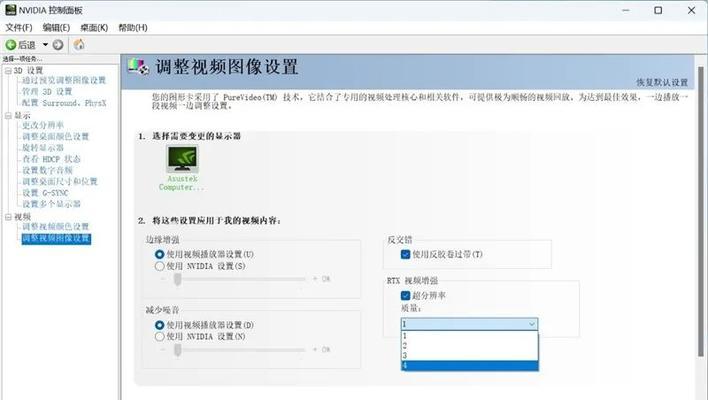
Task: Open 通过预览调整图像设置 in the tree
Action: 64,80
